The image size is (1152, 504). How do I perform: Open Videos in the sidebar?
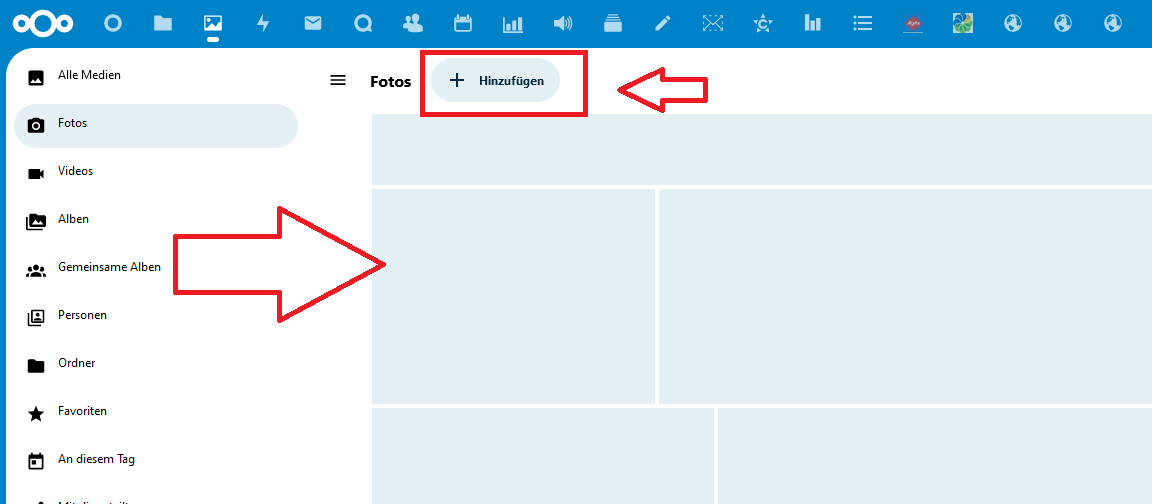tap(156, 172)
